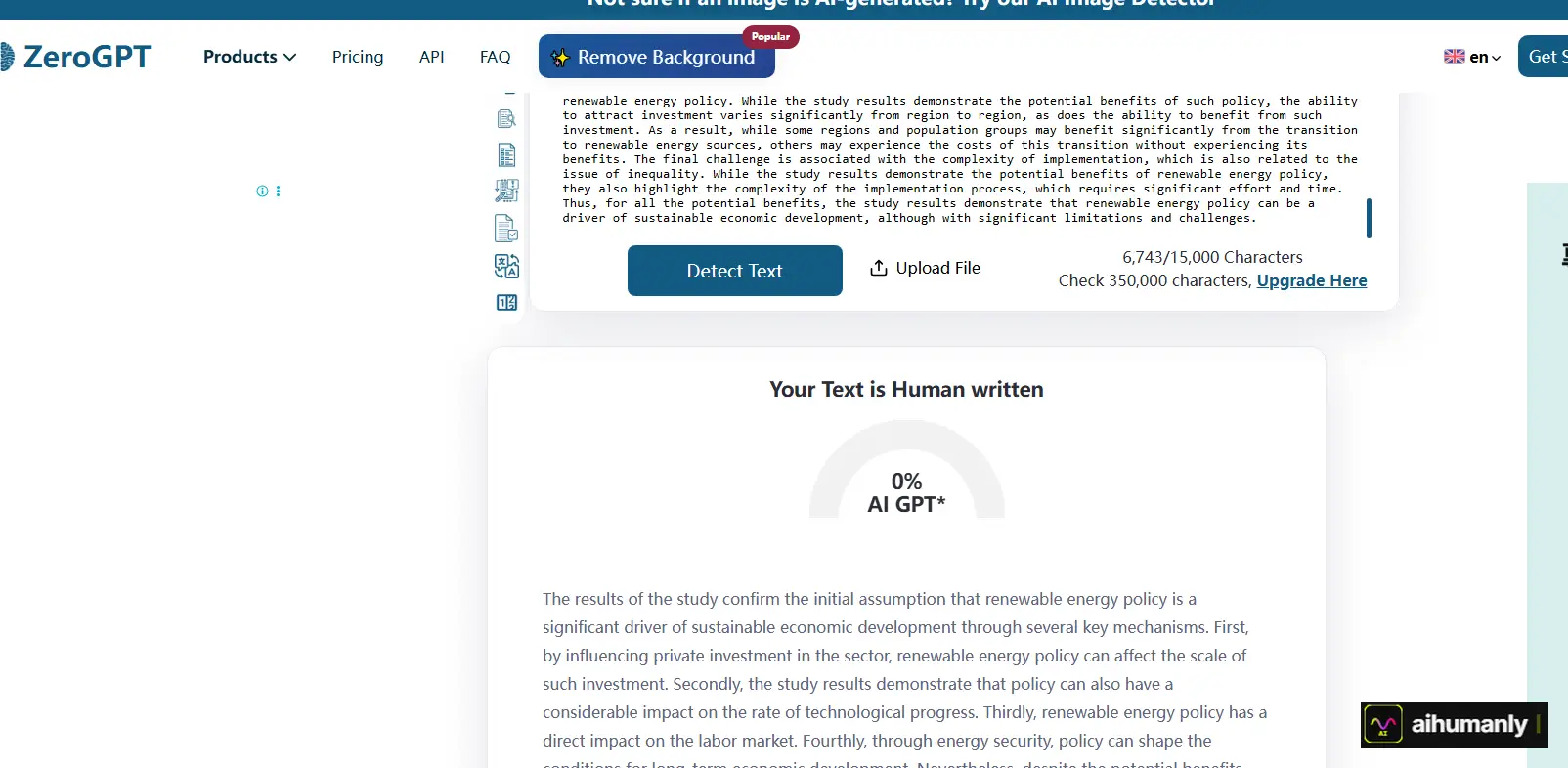The image size is (1568, 768).
Task: Click the UK flag language icon
Action: click(x=1454, y=57)
